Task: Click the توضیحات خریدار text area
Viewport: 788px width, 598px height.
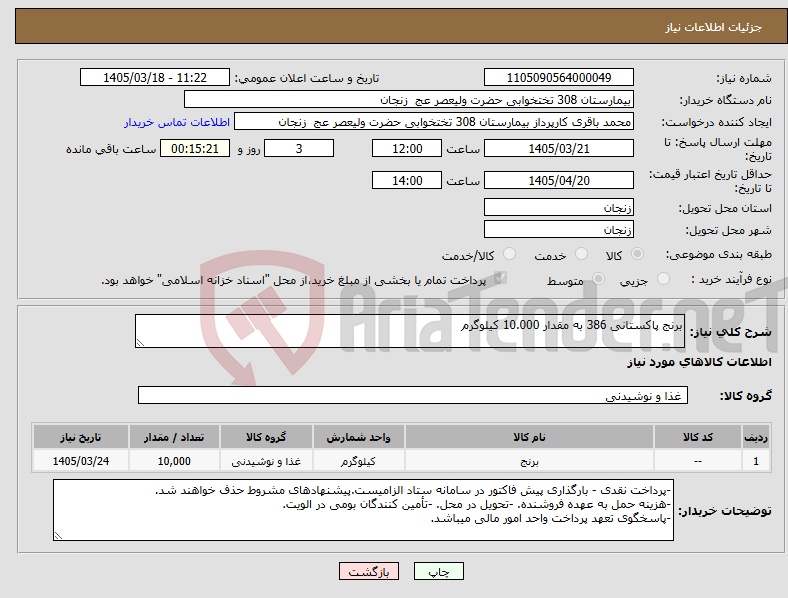Action: coord(363,510)
